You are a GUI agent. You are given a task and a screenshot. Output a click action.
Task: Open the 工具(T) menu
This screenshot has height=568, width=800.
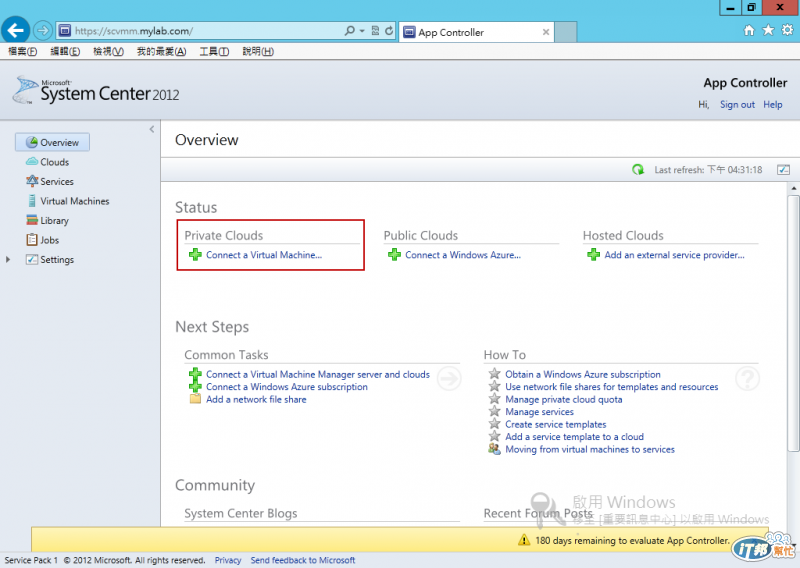(x=214, y=52)
